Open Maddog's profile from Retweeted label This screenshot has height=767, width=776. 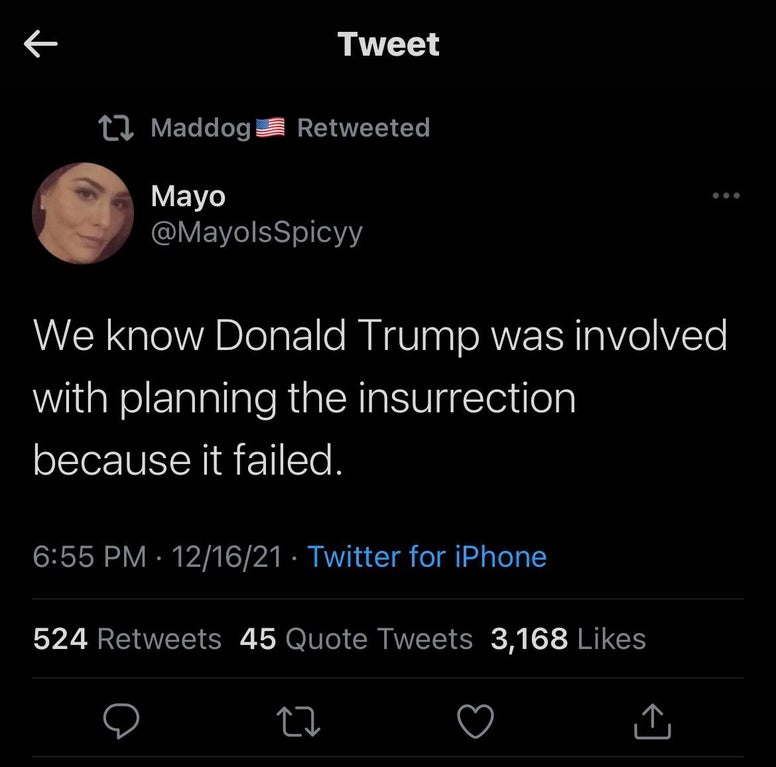click(x=200, y=128)
